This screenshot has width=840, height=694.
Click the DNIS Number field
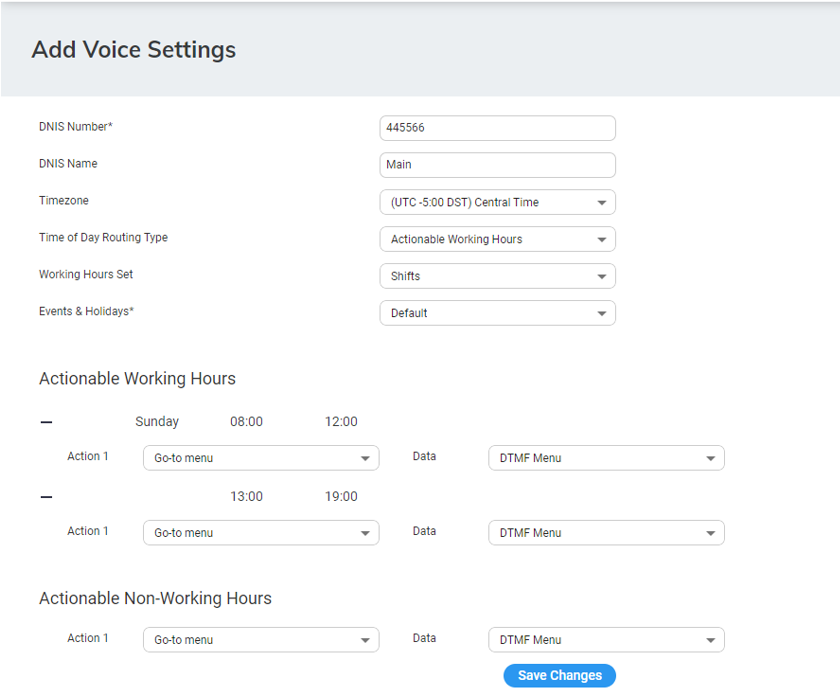click(497, 128)
